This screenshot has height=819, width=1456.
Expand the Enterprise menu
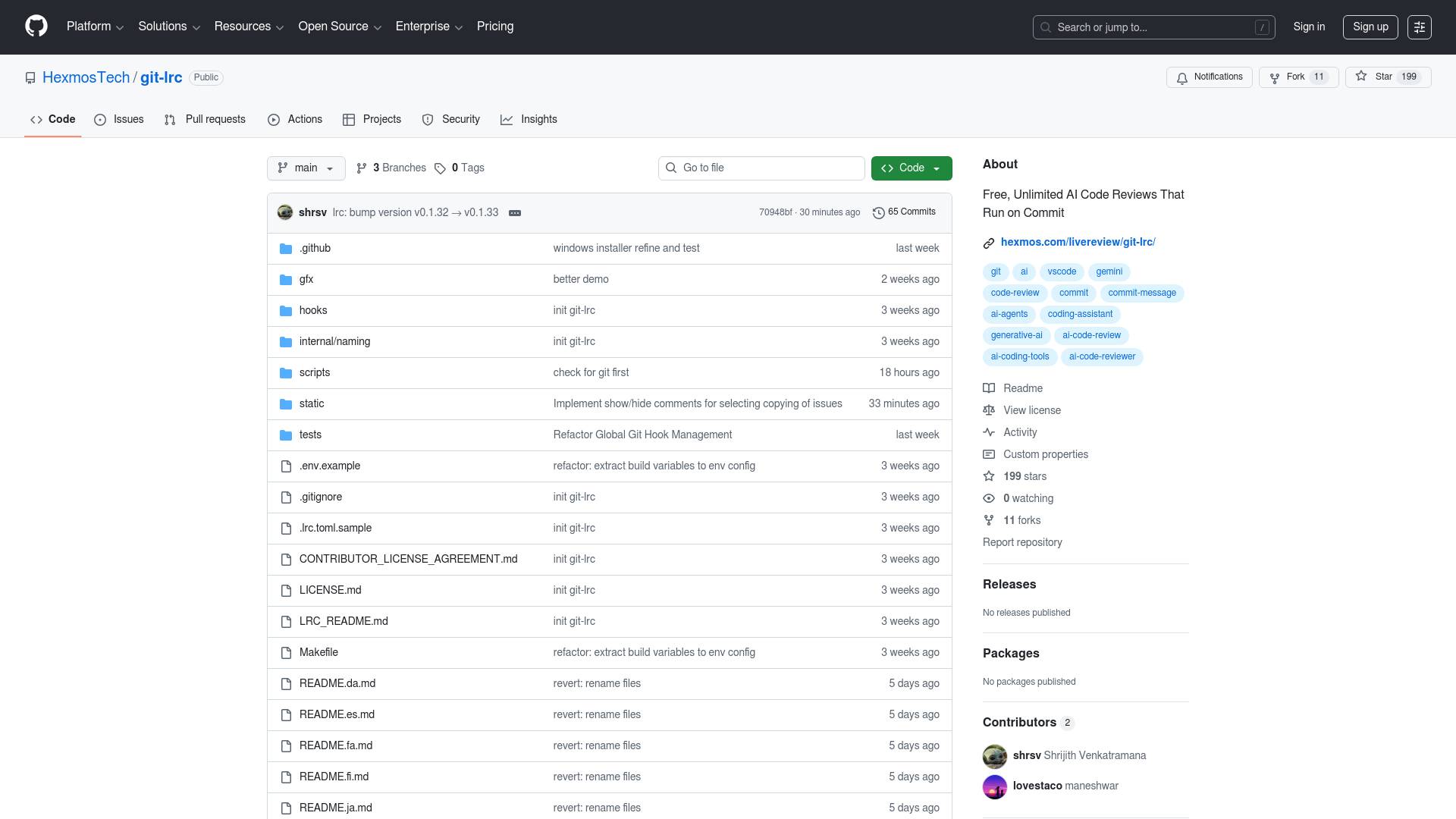point(429,27)
